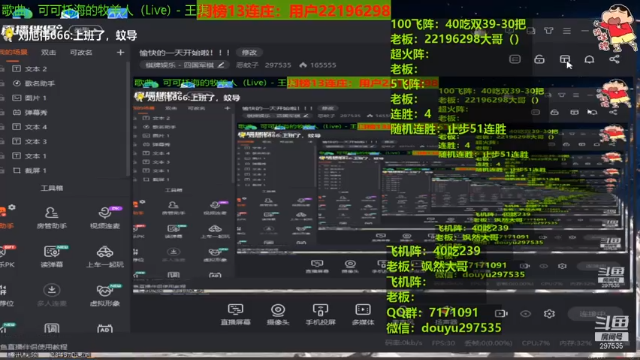Start the 上车一起玩 feature
Image resolution: width=640 pixels, height=360 pixels.
click(105, 256)
